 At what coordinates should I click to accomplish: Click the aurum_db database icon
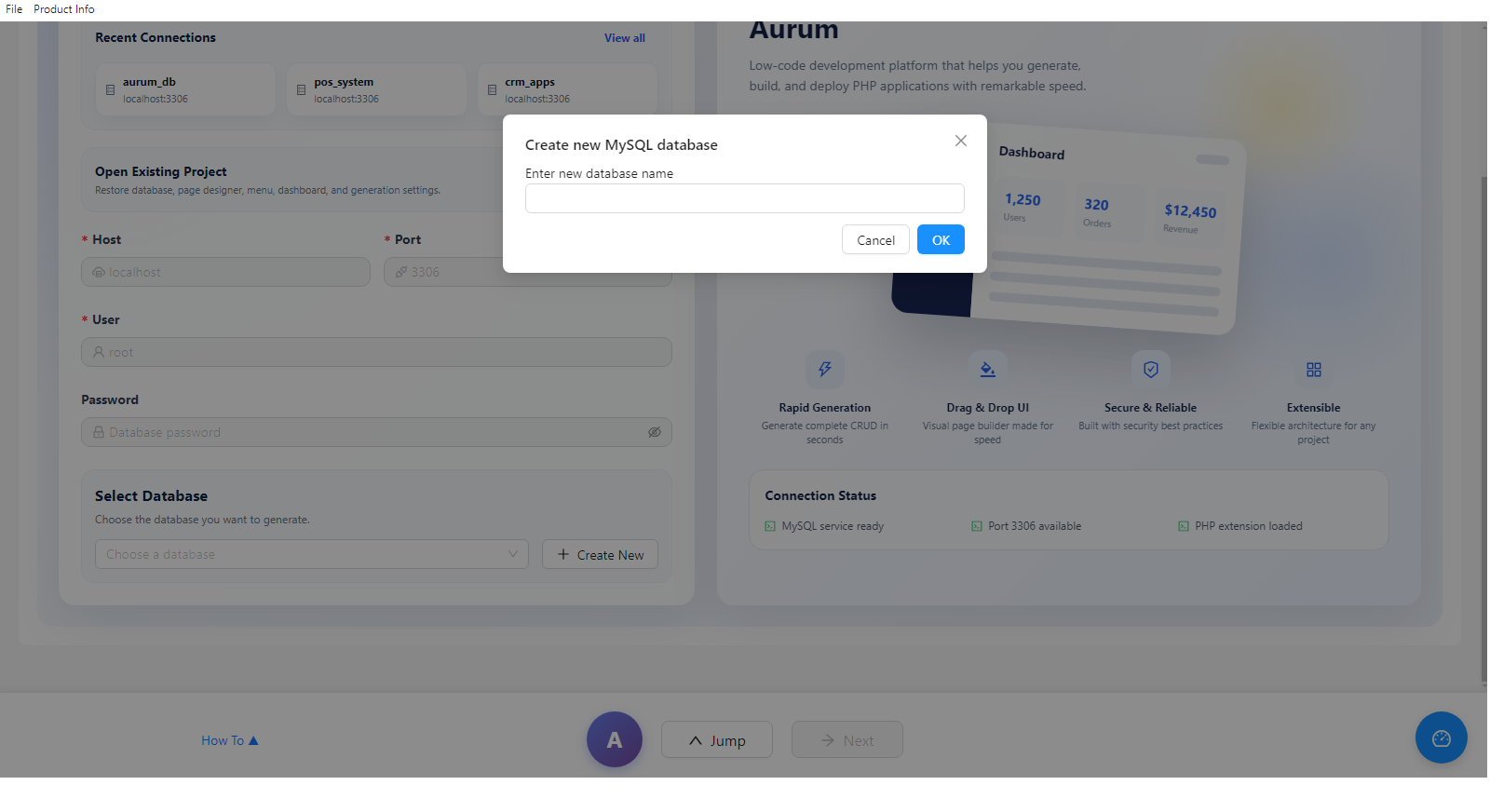click(110, 90)
